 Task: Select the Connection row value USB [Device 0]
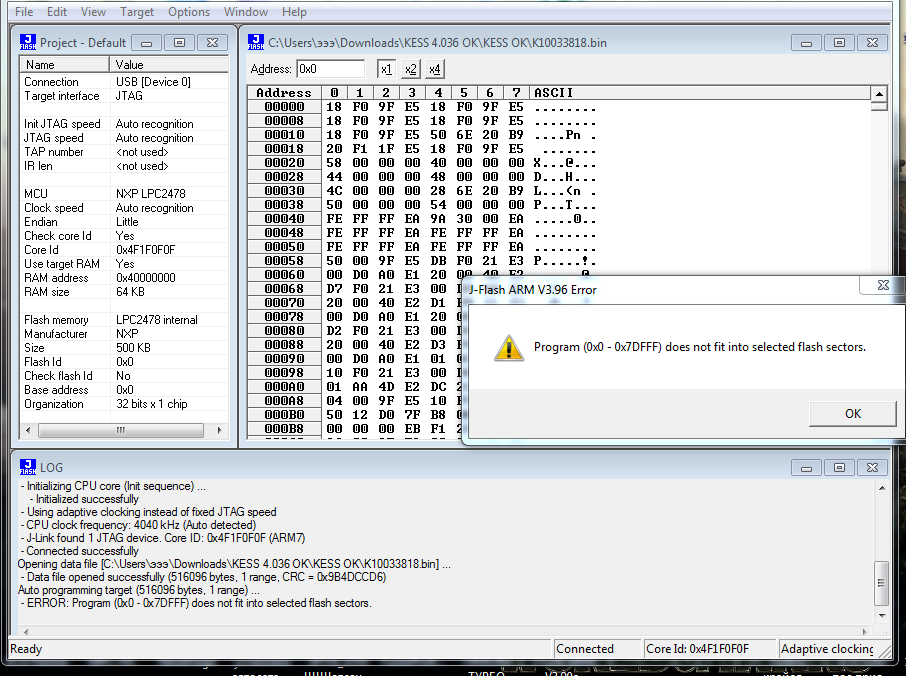click(153, 82)
